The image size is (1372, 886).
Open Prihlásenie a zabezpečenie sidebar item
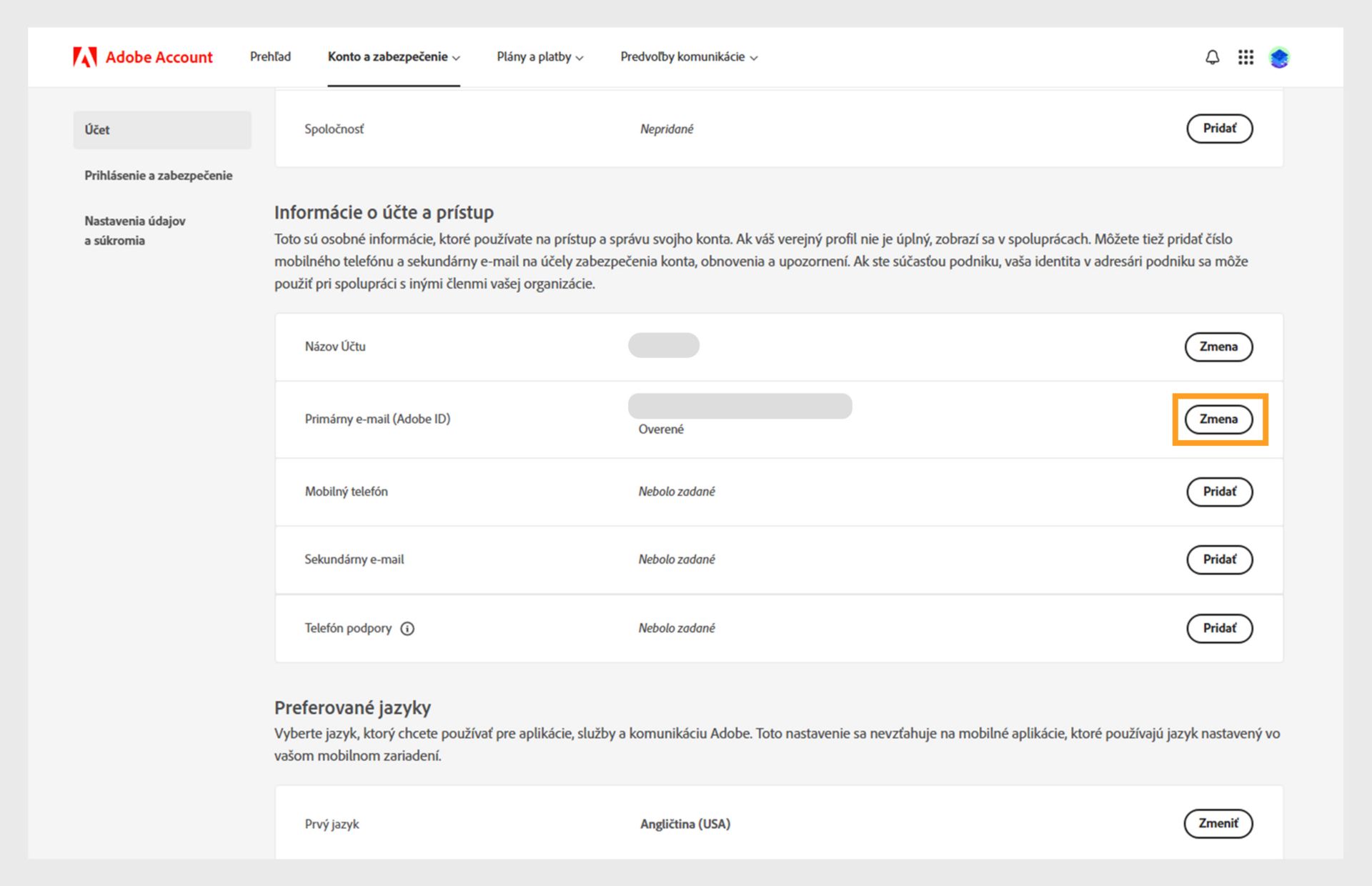click(159, 176)
